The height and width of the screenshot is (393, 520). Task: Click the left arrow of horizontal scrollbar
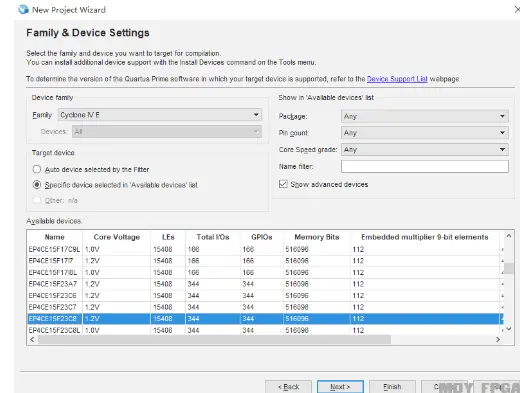pos(32,339)
